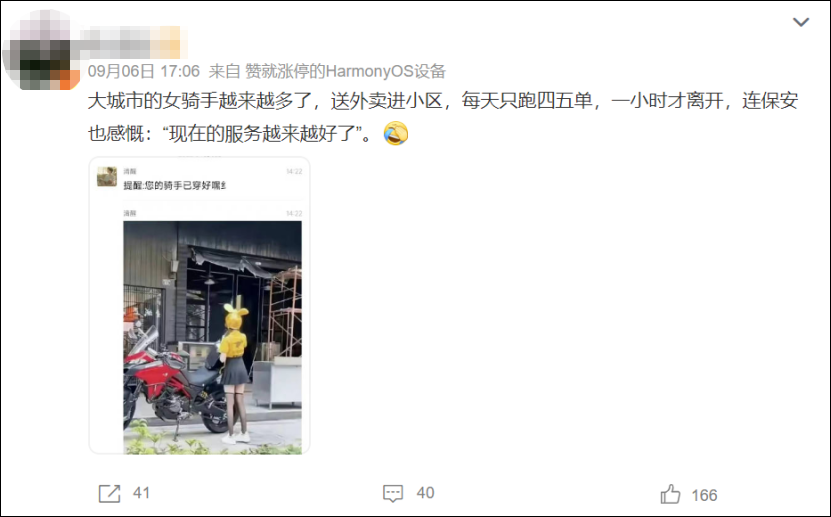This screenshot has height=517, width=831.
Task: Like the post with thumbs-up icon
Action: 670,494
